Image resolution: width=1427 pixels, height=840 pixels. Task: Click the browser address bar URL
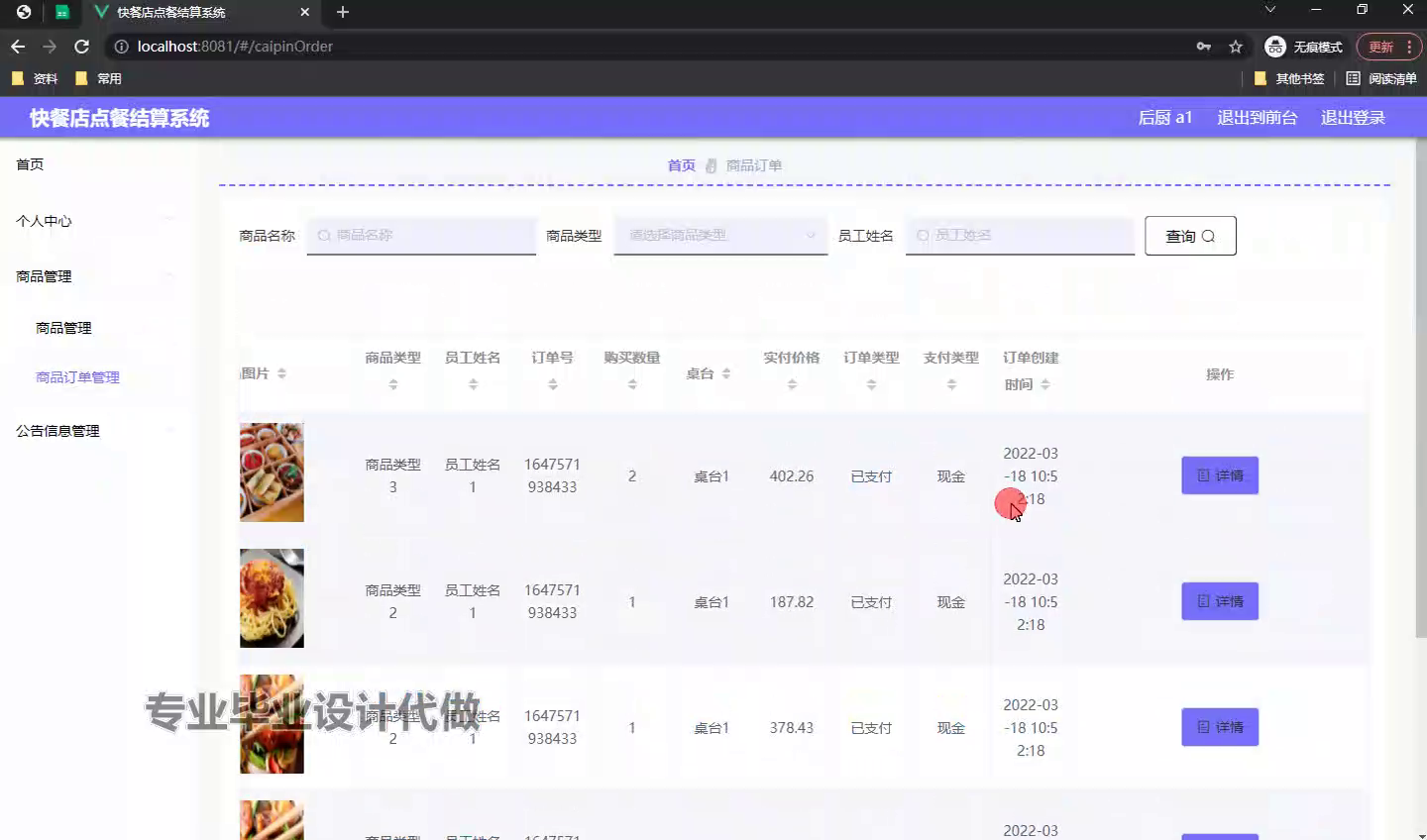[x=235, y=47]
